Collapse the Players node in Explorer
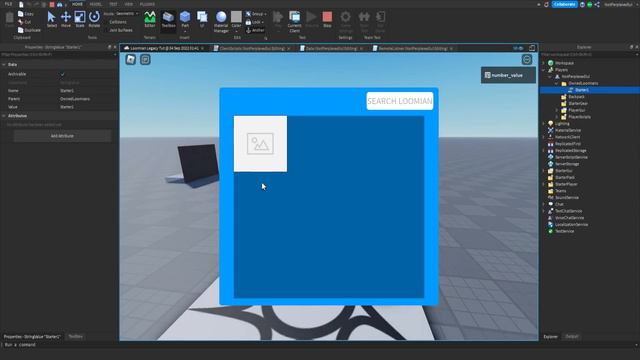The image size is (640, 360). click(x=543, y=70)
